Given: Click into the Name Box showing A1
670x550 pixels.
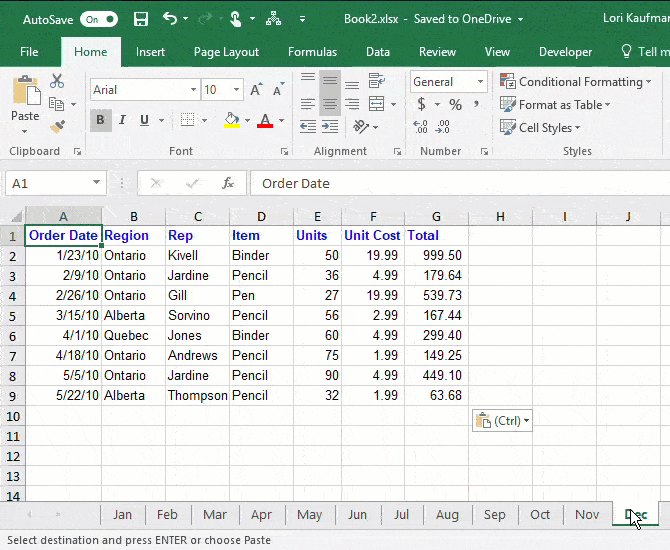Looking at the screenshot, I should pos(47,183).
